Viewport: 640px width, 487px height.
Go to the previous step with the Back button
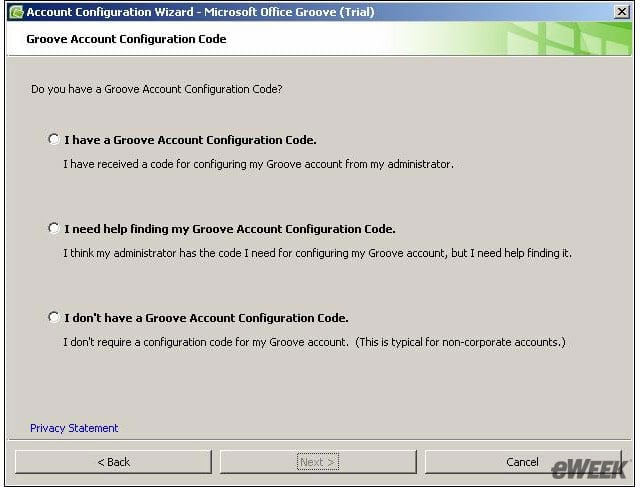(113, 462)
